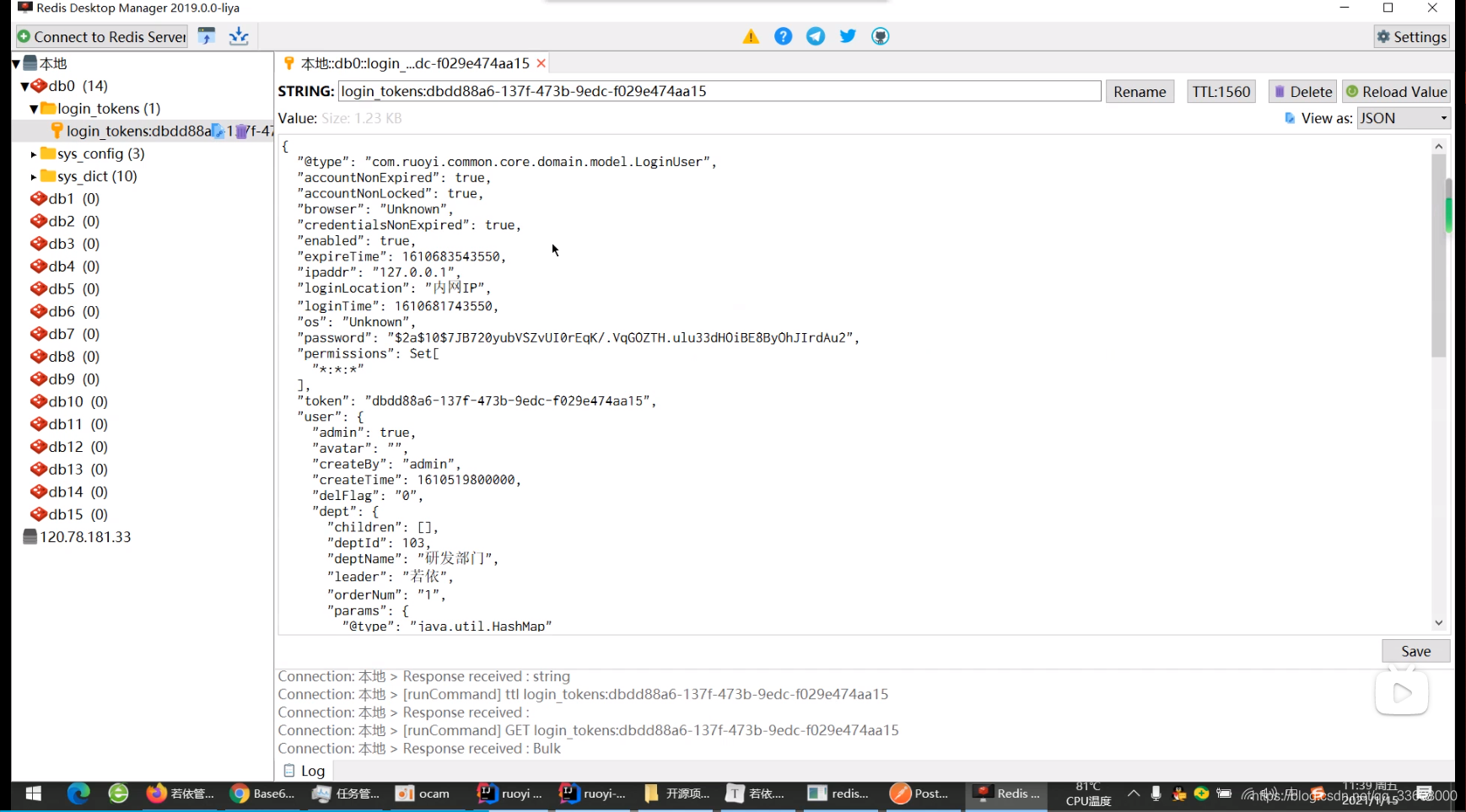Open Edge browser in taskbar
The height and width of the screenshot is (812, 1466).
pos(78,793)
